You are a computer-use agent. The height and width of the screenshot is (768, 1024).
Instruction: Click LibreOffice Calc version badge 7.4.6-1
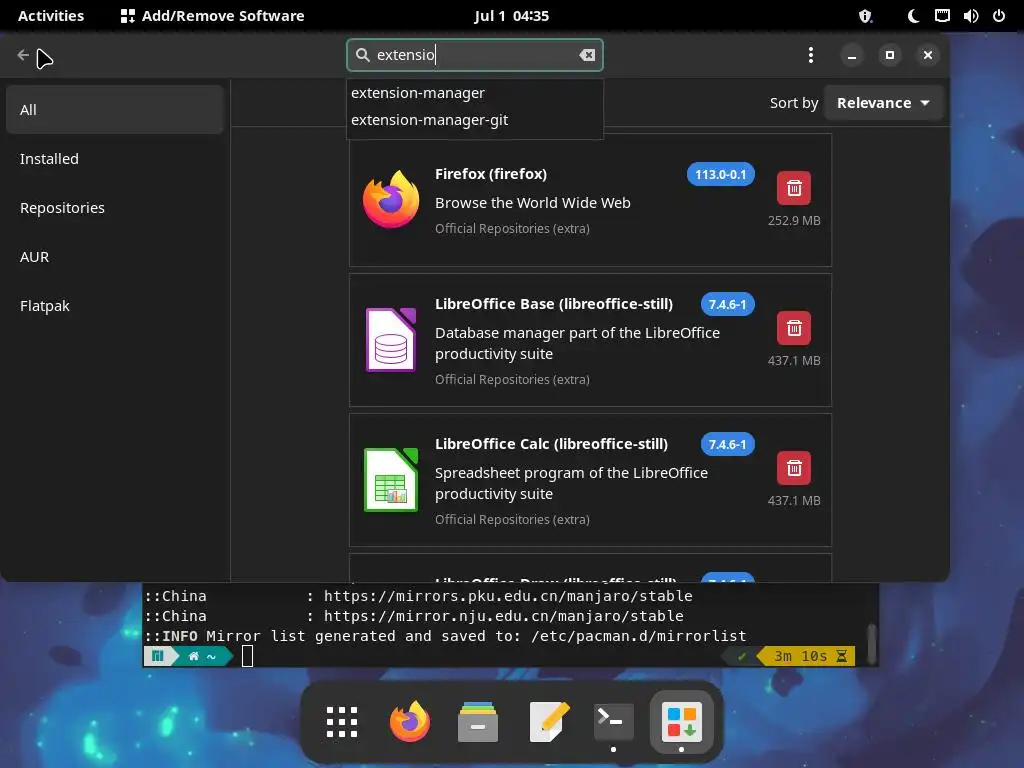click(x=727, y=444)
